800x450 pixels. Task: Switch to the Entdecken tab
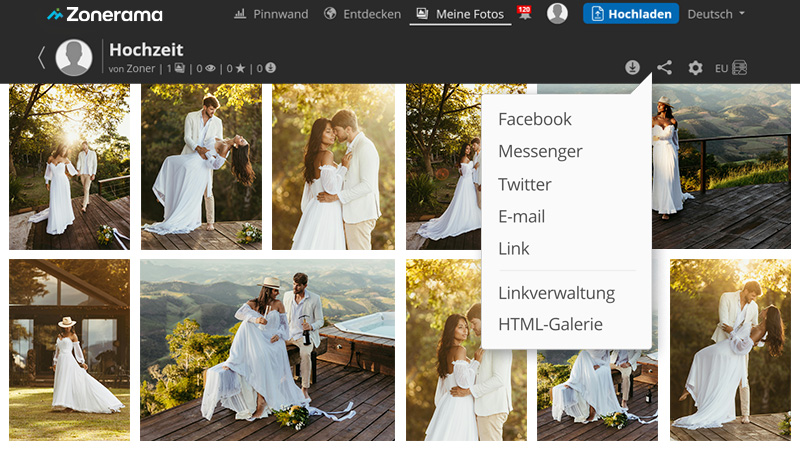pyautogui.click(x=363, y=14)
